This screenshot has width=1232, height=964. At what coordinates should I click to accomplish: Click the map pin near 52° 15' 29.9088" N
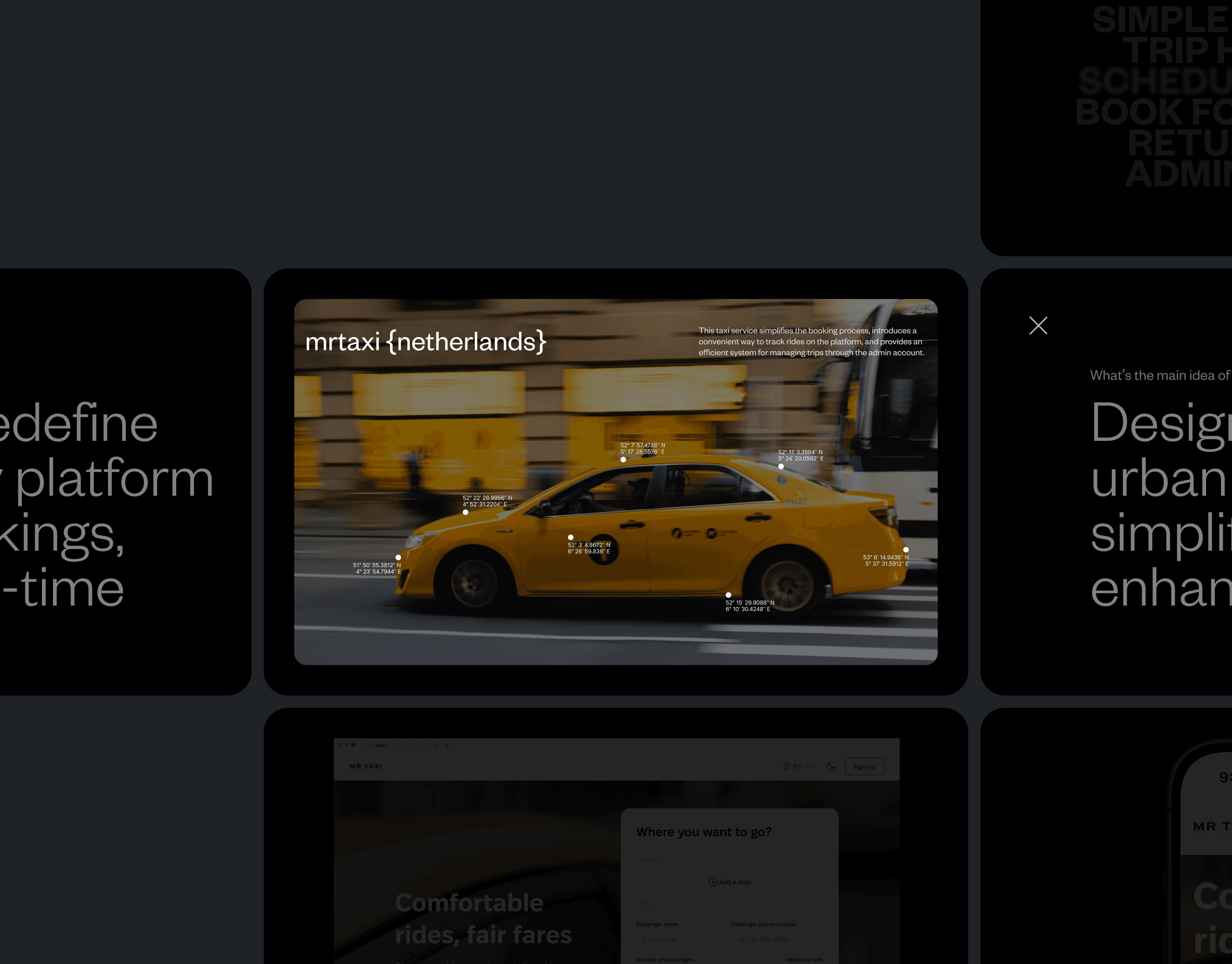[728, 595]
